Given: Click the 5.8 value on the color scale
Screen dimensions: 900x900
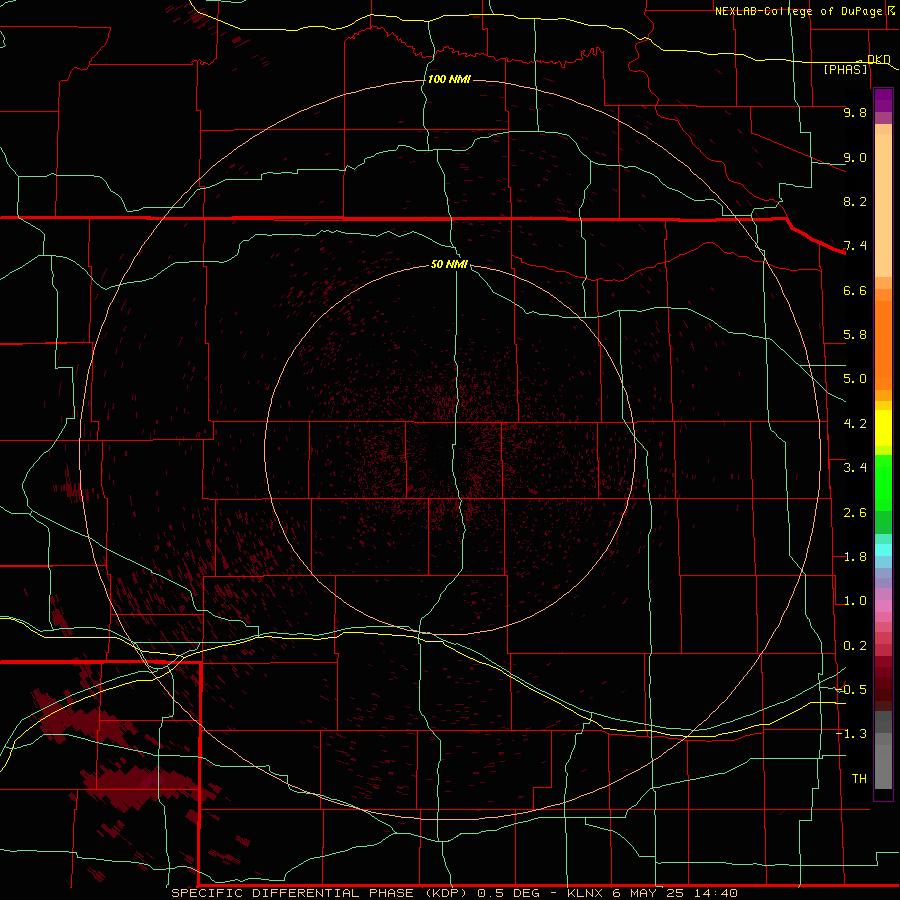Looking at the screenshot, I should pyautogui.click(x=855, y=335).
